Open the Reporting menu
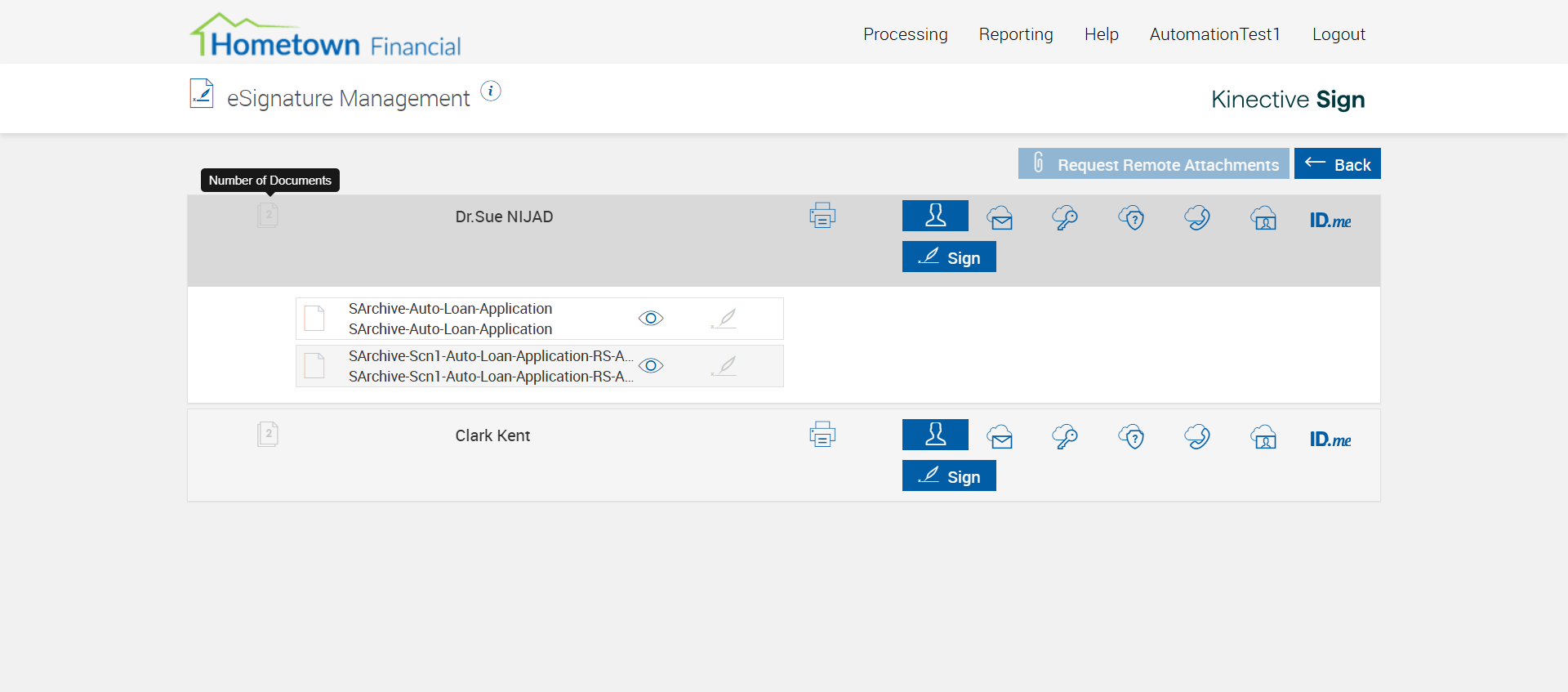The width and height of the screenshot is (1568, 692). point(1016,34)
